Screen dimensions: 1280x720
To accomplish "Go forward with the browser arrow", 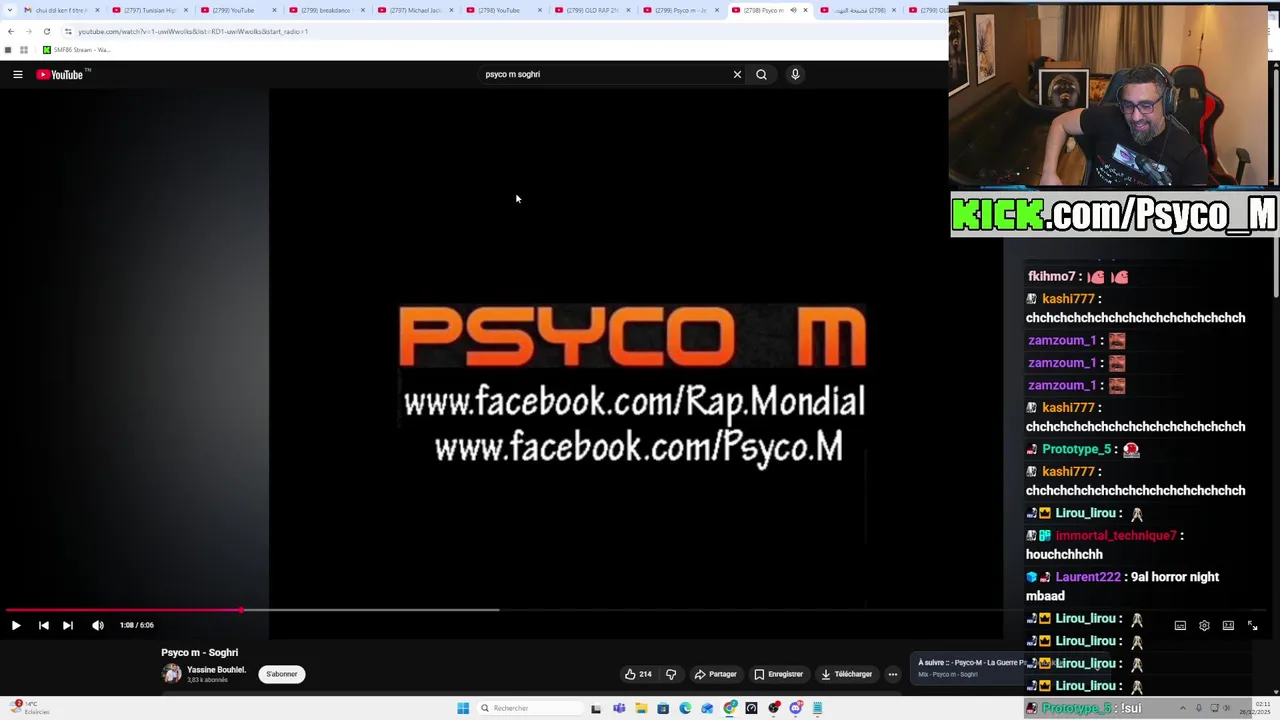I will [28, 31].
